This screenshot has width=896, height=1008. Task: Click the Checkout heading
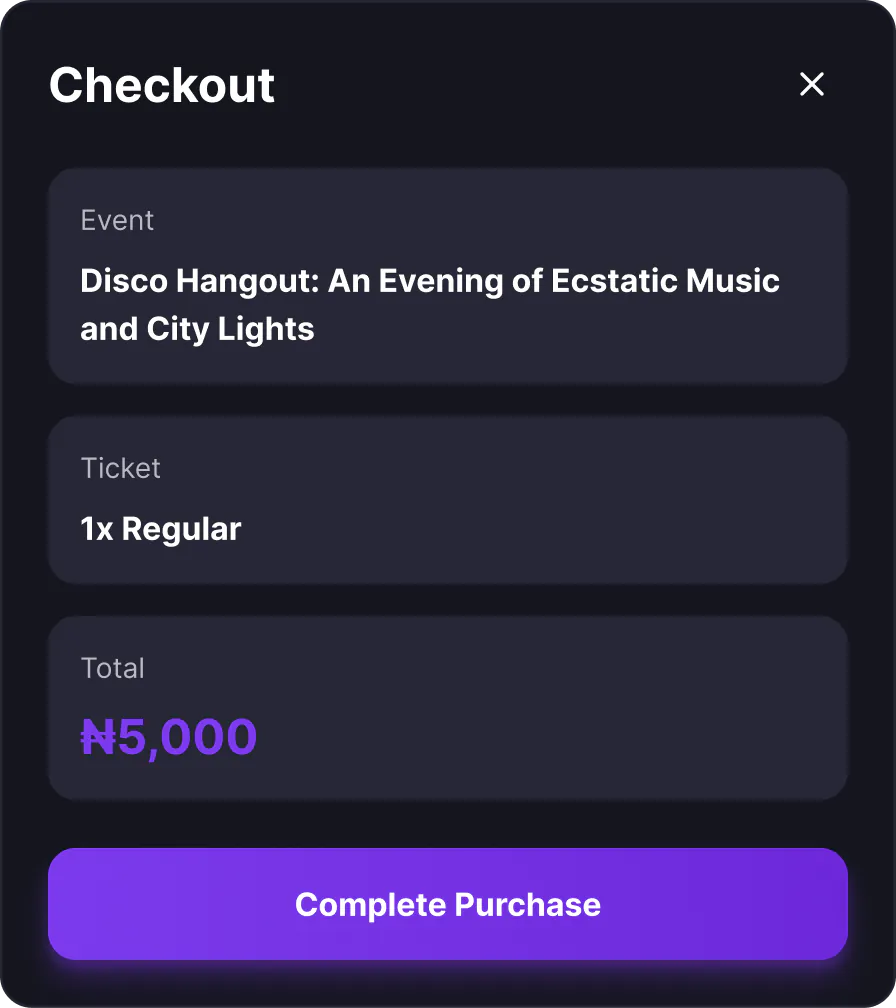click(x=162, y=85)
